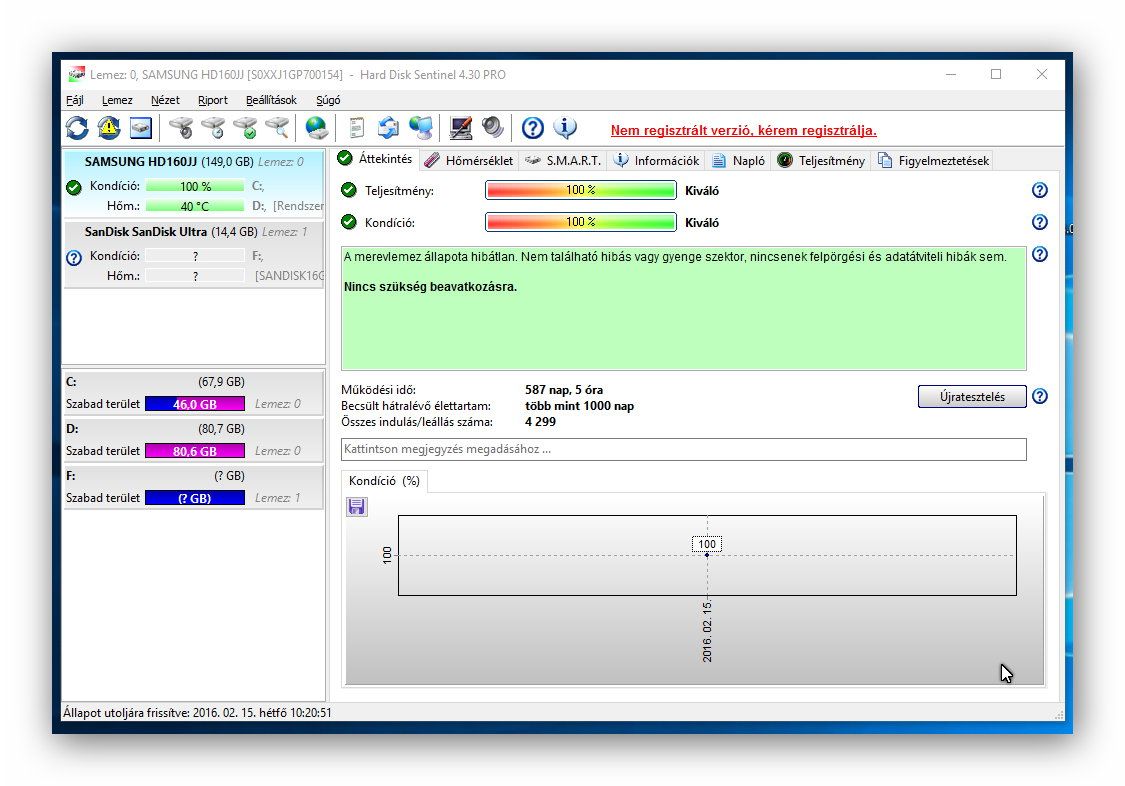Click the Újratesztelés button
Image resolution: width=1125 pixels, height=786 pixels.
click(972, 397)
